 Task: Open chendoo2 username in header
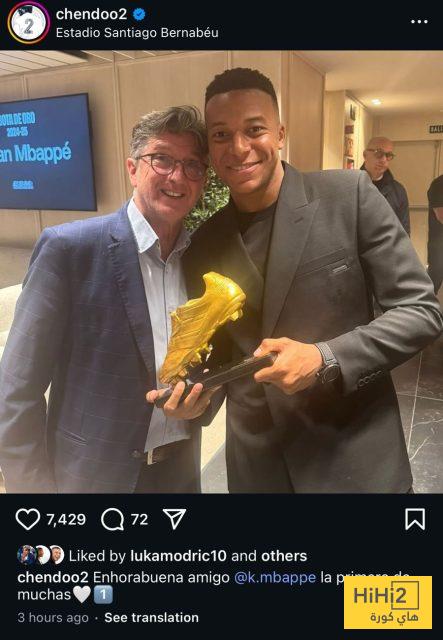91,14
